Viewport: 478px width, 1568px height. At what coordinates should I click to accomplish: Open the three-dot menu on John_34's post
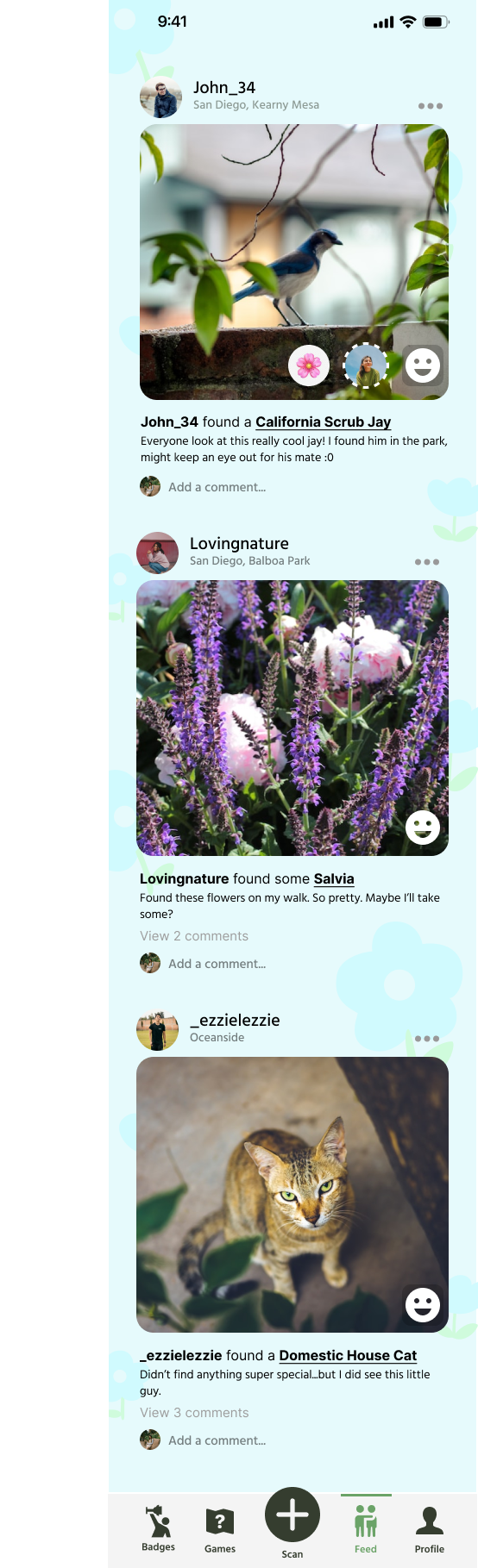point(431,106)
